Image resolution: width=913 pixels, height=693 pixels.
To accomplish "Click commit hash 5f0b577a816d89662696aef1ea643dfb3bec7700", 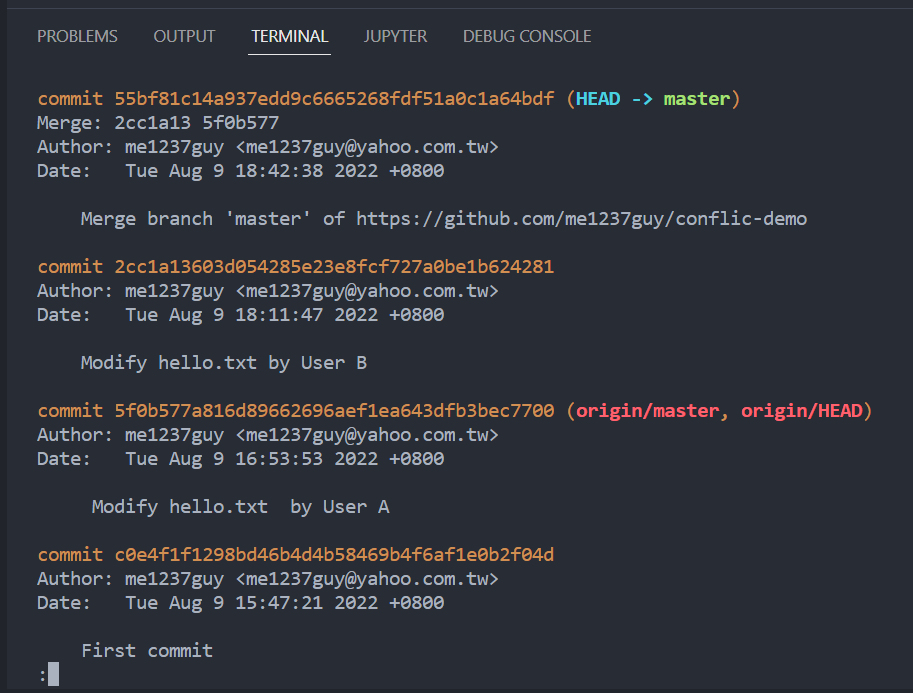I will pyautogui.click(x=334, y=411).
